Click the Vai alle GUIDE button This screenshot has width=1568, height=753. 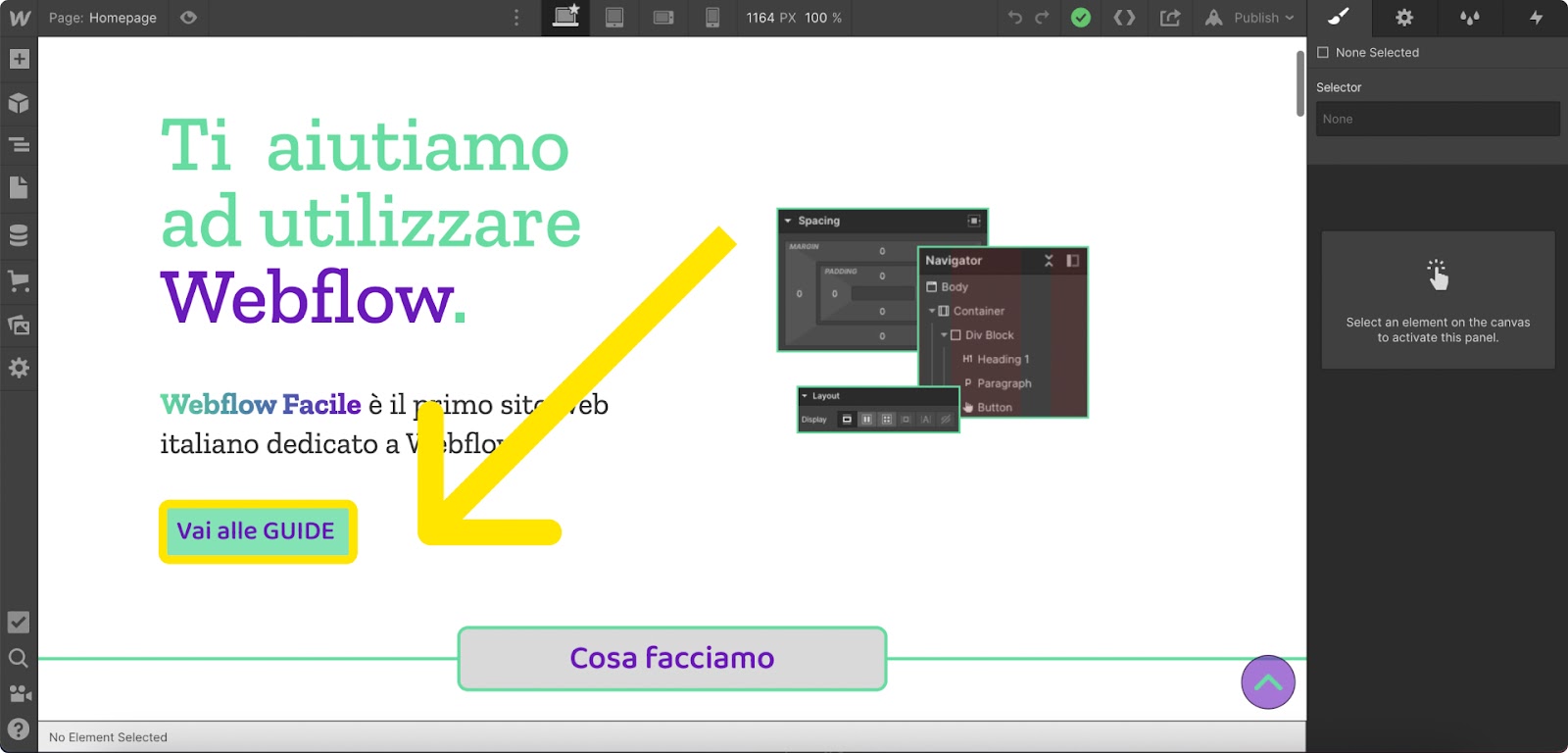click(258, 531)
